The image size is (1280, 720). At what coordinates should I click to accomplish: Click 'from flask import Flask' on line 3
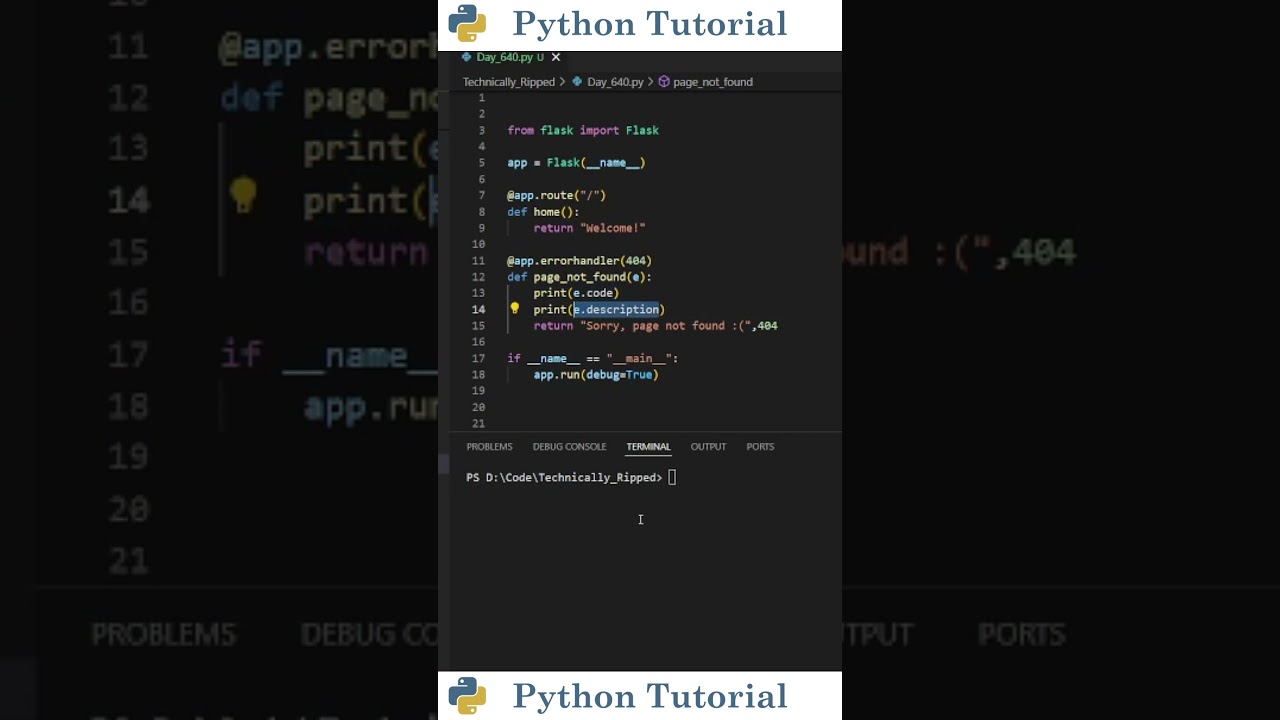(x=583, y=131)
